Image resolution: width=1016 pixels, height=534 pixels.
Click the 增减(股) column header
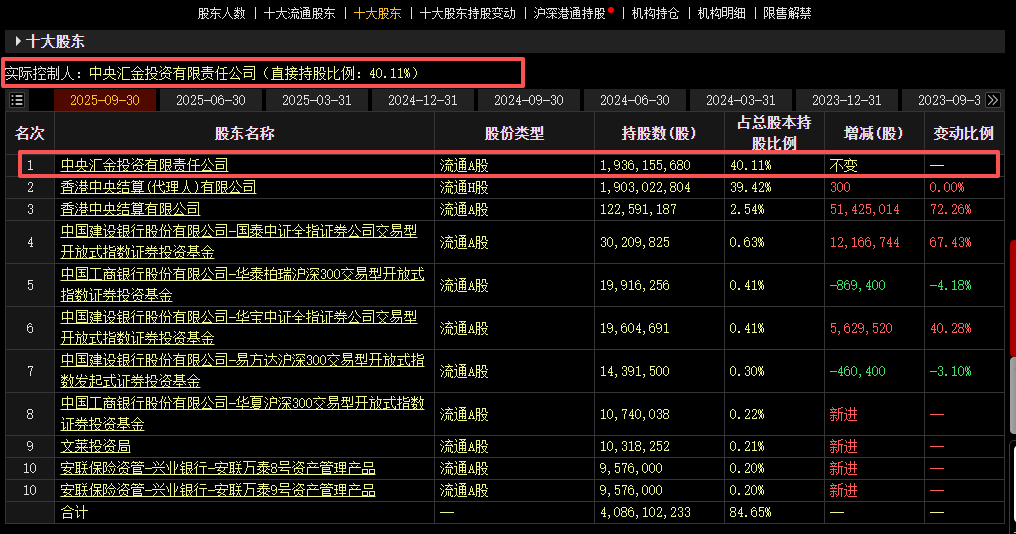tap(873, 133)
